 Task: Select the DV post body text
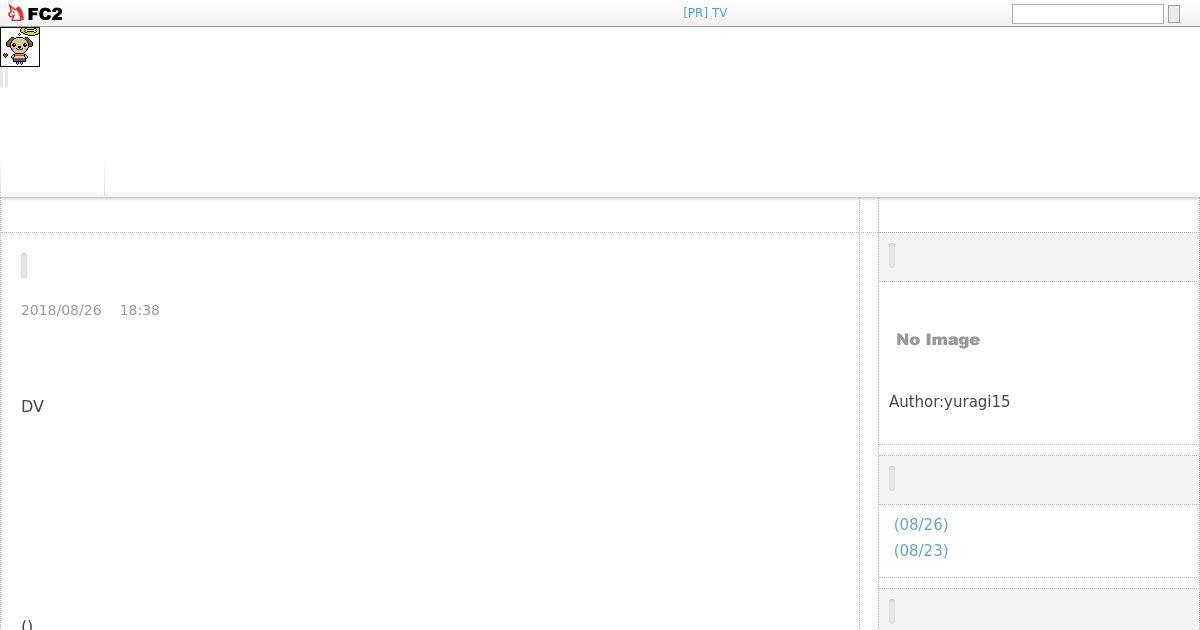click(x=32, y=406)
